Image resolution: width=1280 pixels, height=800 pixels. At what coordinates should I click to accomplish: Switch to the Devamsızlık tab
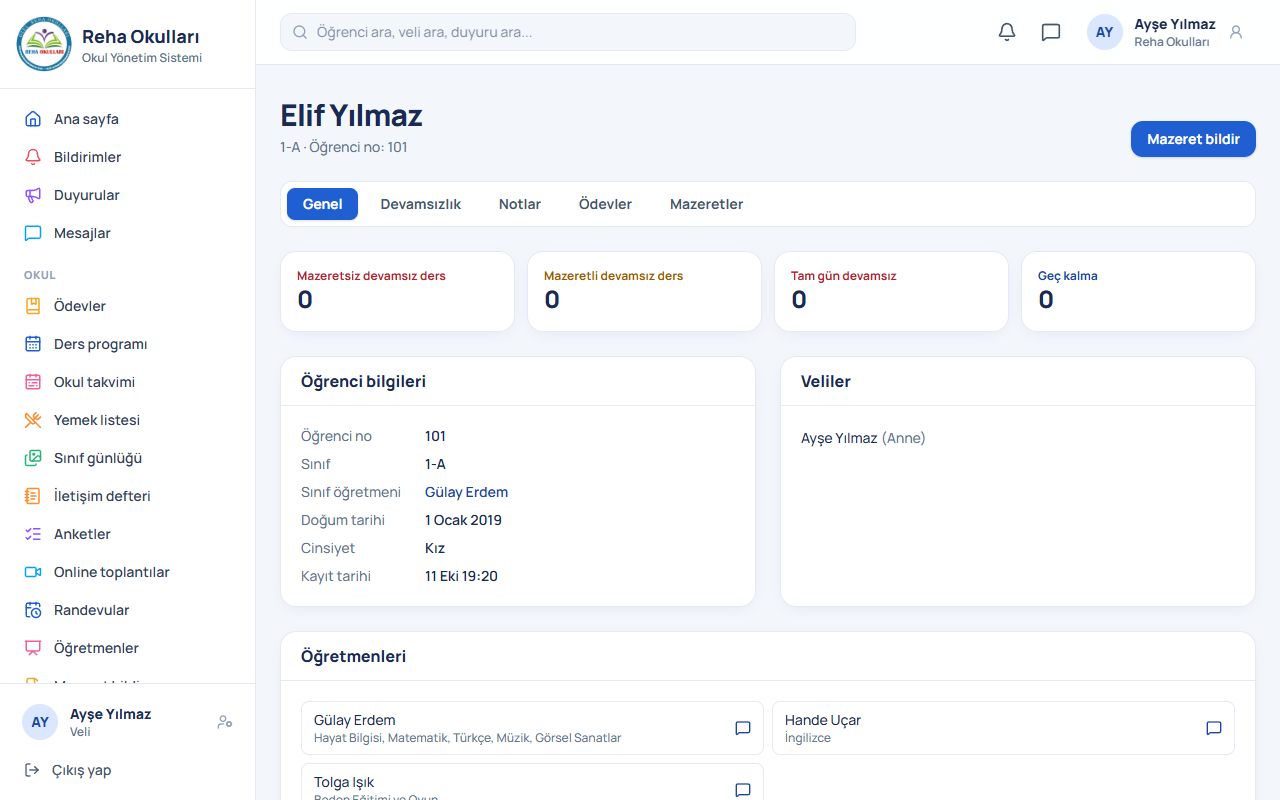420,204
